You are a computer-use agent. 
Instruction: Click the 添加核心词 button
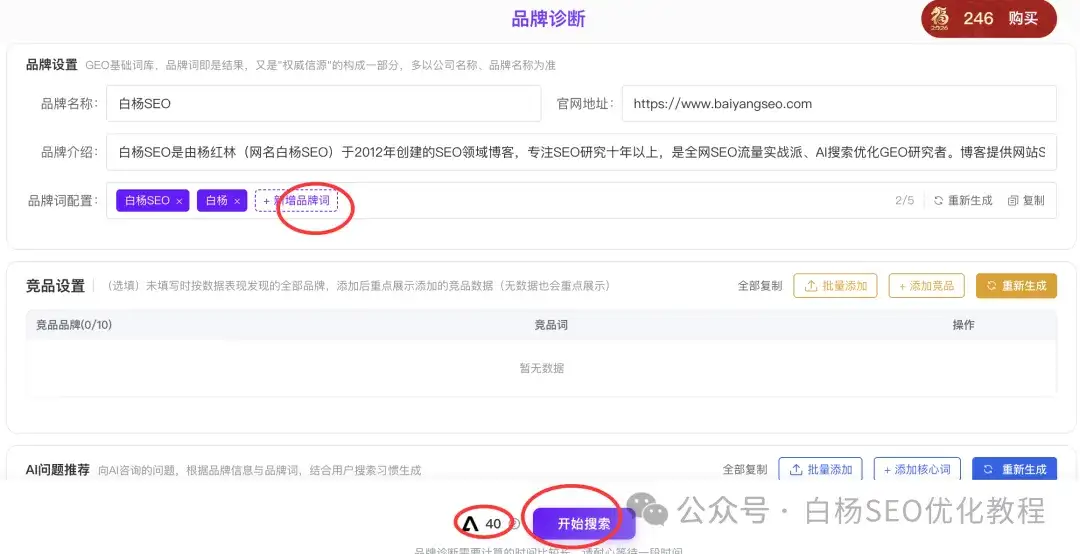pyautogui.click(x=917, y=469)
